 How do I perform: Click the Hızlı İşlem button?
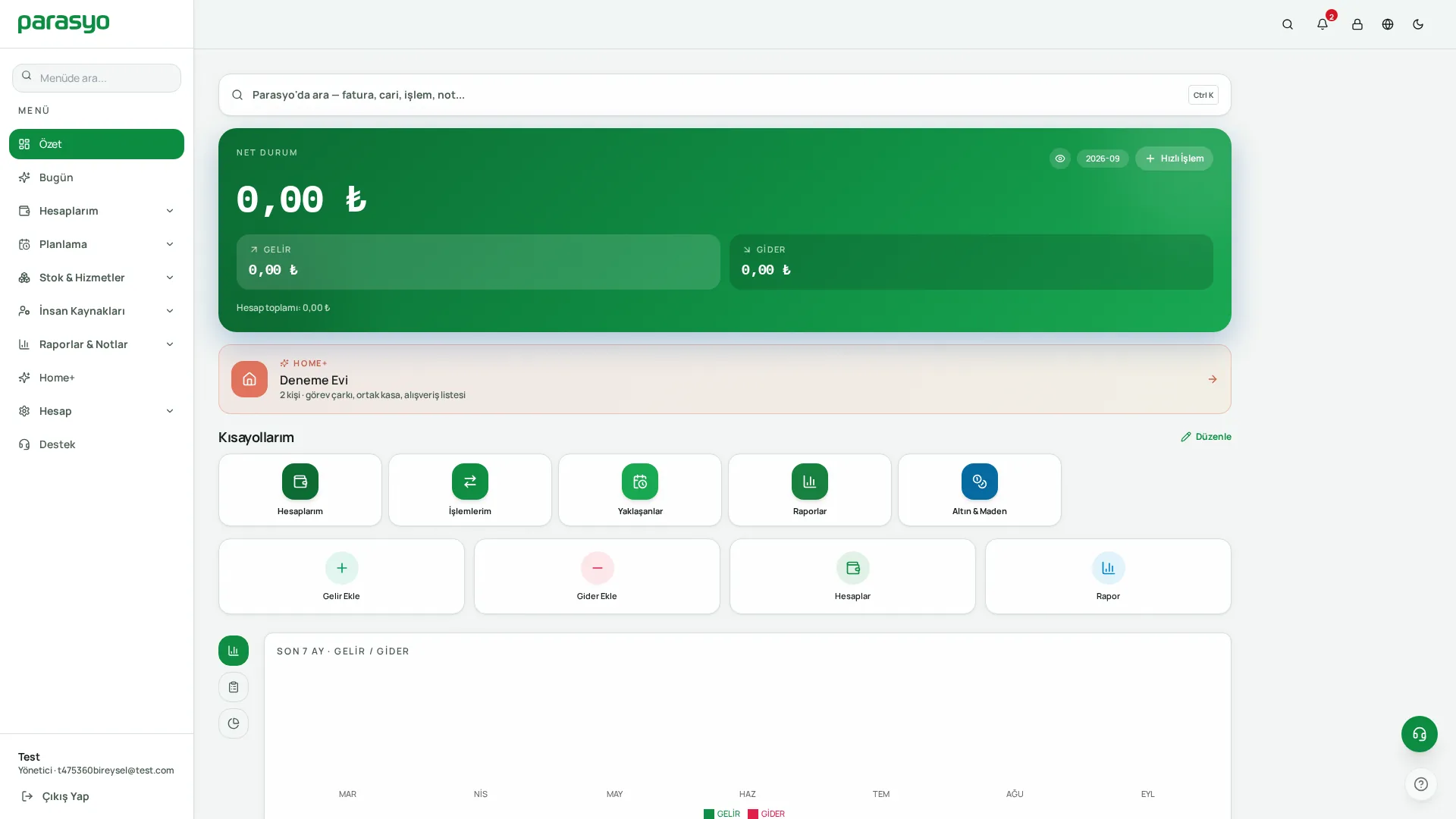(1173, 158)
